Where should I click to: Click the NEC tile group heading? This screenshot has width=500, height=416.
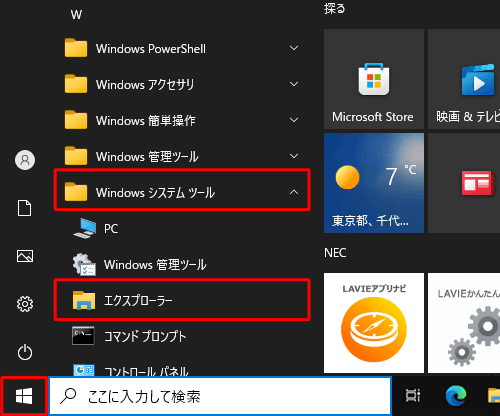(x=335, y=253)
